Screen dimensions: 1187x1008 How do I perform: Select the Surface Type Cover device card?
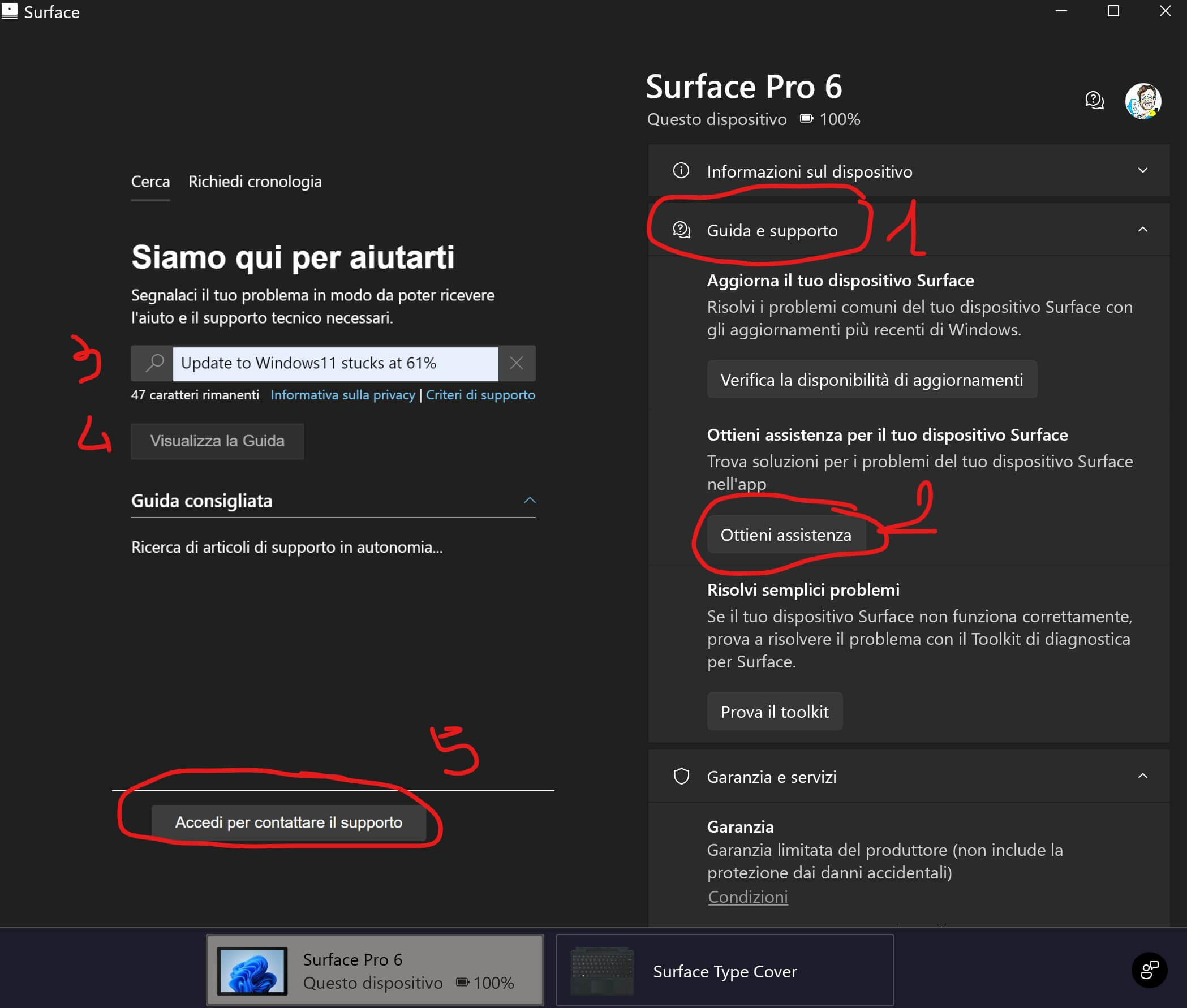pos(724,970)
